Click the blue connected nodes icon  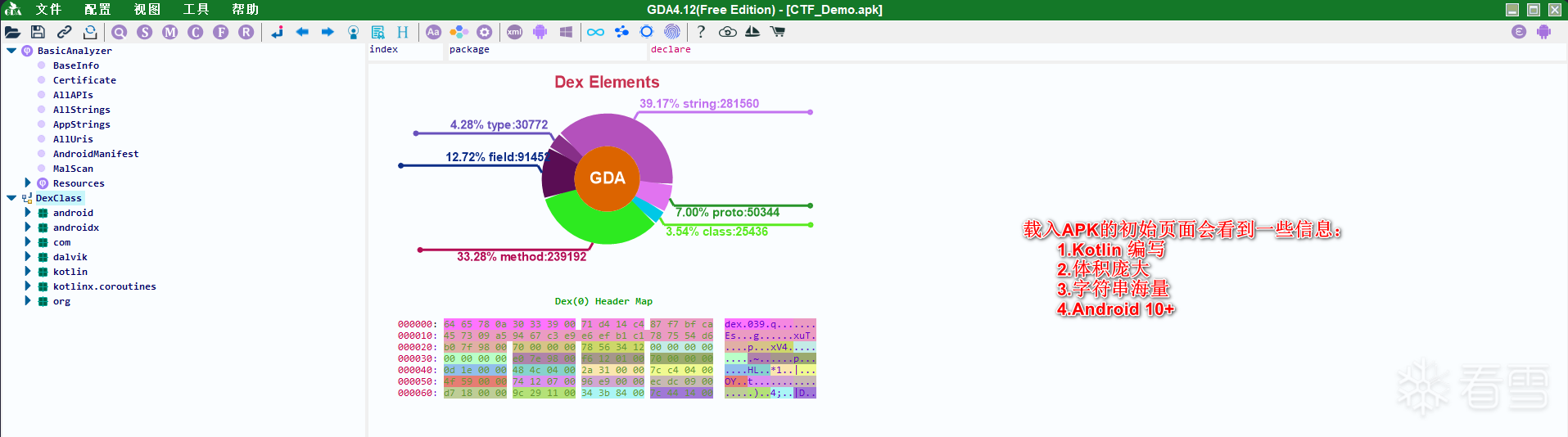point(621,32)
